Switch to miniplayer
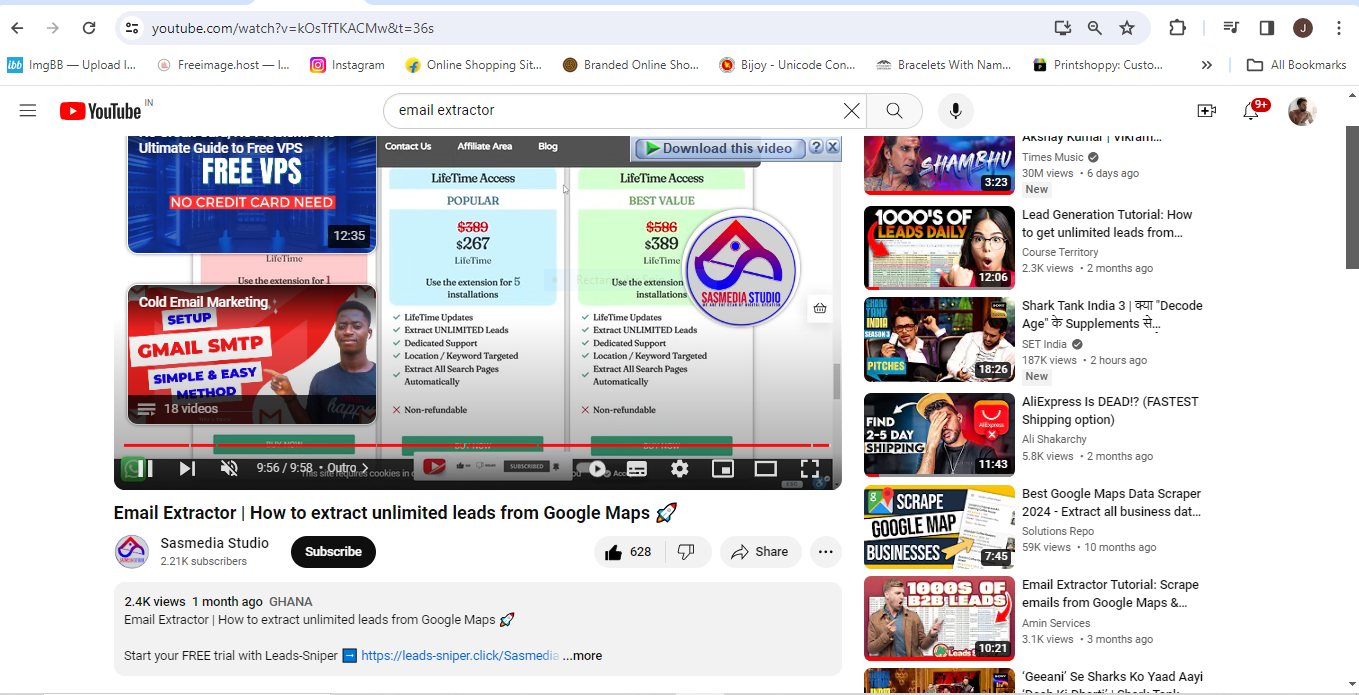Image resolution: width=1359 pixels, height=695 pixels. [722, 468]
